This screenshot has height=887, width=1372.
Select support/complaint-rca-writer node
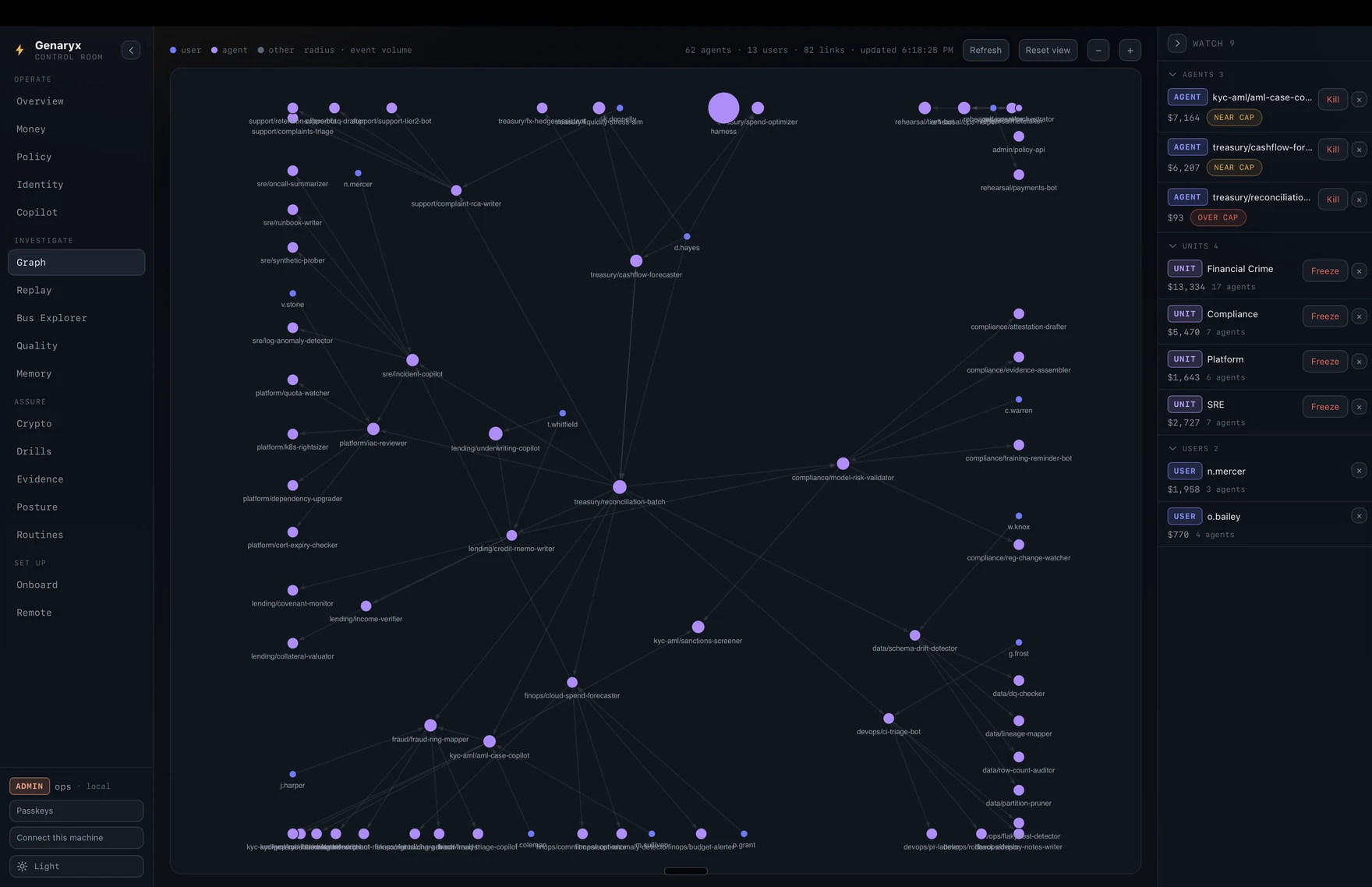pyautogui.click(x=456, y=190)
